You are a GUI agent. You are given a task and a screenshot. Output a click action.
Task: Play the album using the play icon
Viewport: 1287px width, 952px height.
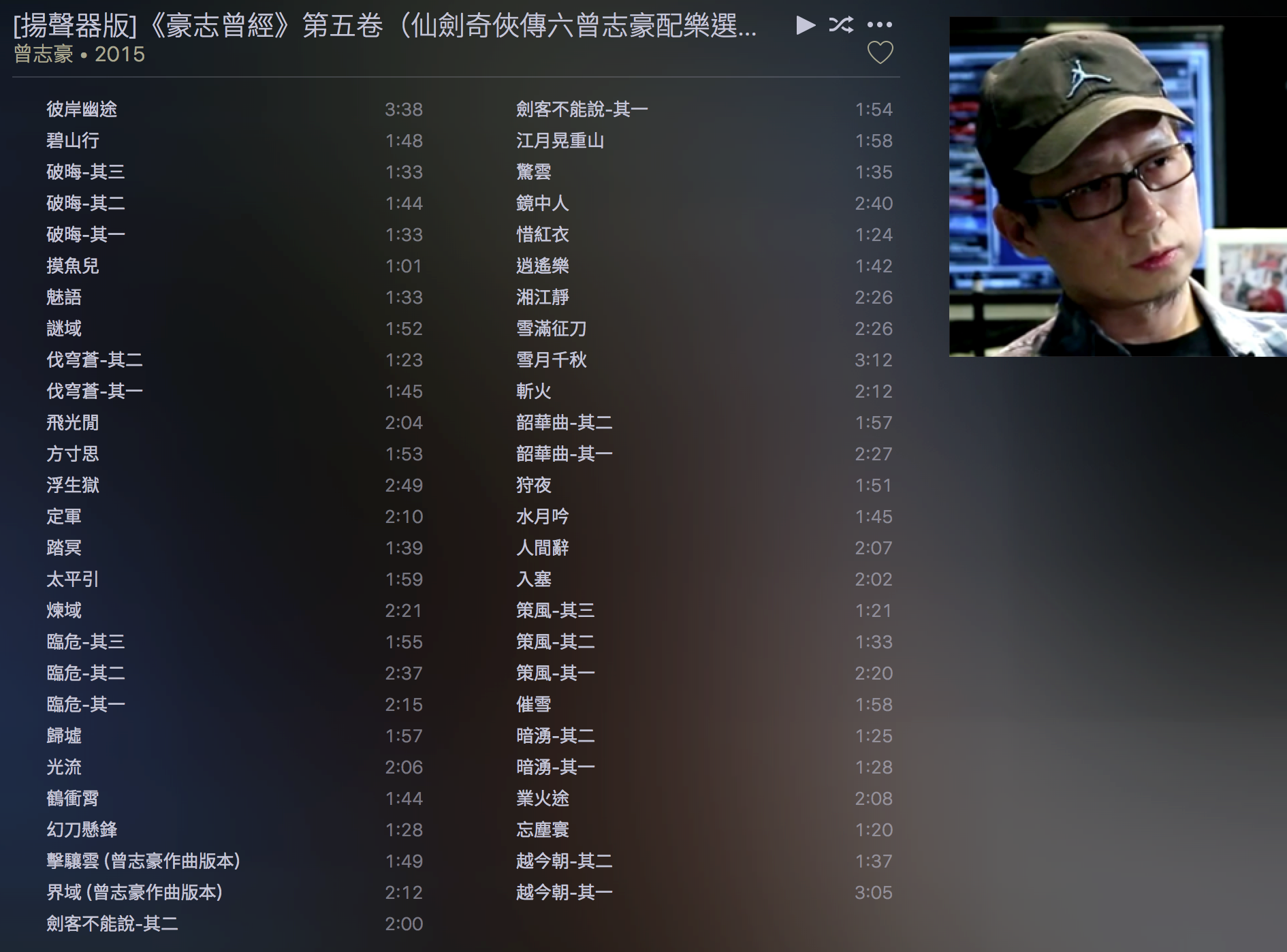(x=806, y=25)
